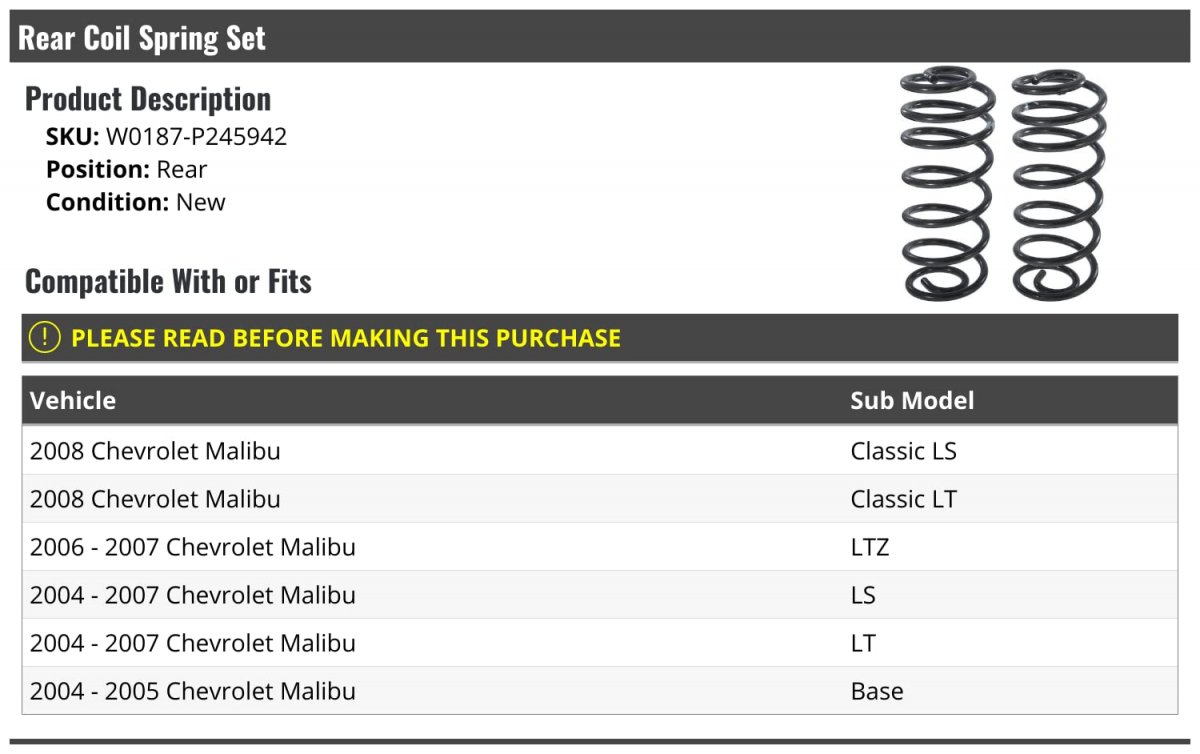
Task: Click the Sub Model column header
Action: [x=912, y=400]
